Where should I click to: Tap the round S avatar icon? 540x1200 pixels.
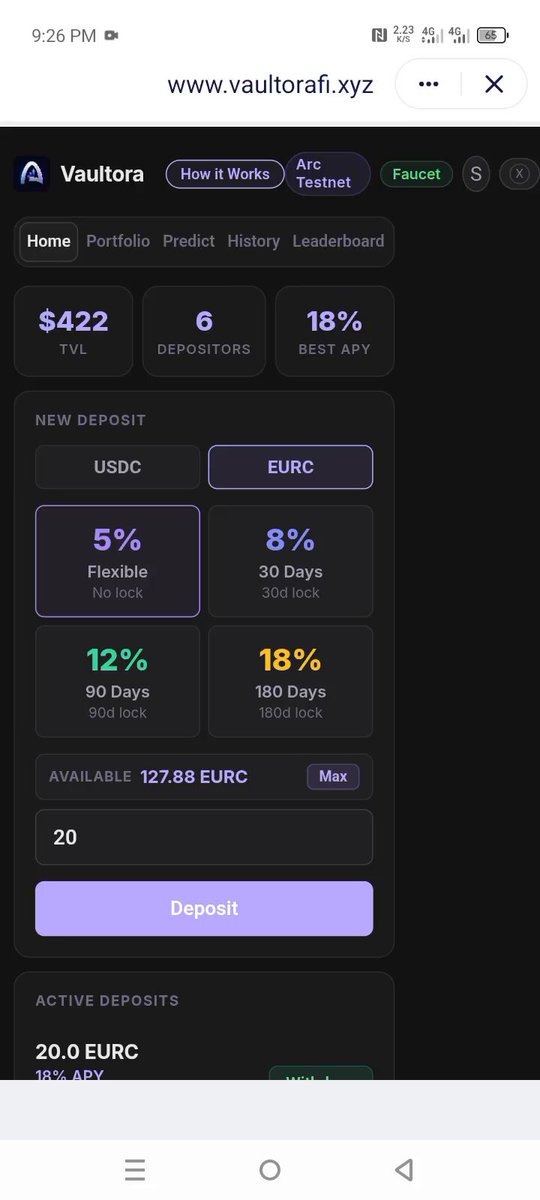(476, 174)
